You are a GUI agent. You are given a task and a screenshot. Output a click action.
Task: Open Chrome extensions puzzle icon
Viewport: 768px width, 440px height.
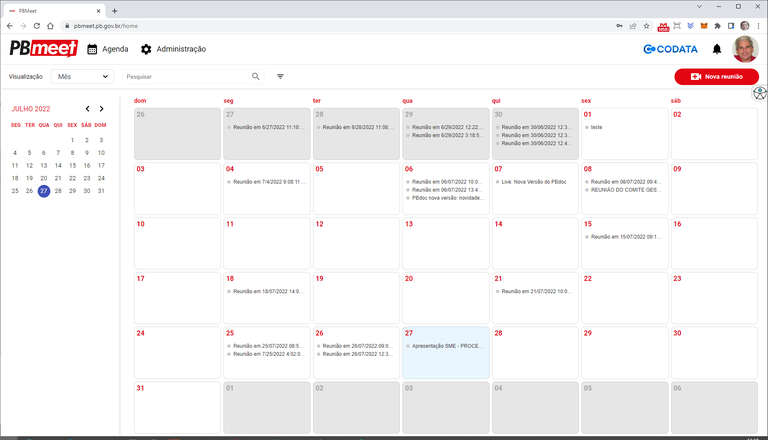pos(718,26)
